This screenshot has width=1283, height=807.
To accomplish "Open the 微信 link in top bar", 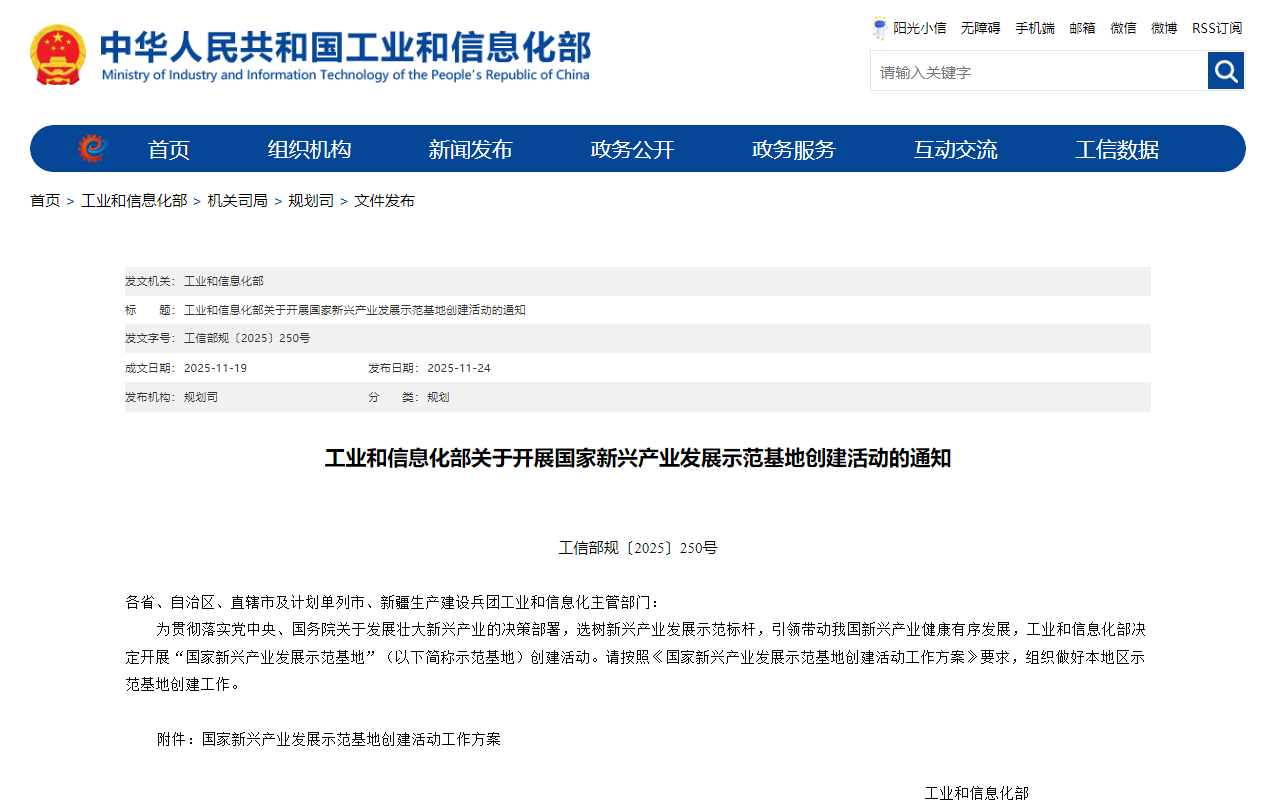I will click(1123, 28).
